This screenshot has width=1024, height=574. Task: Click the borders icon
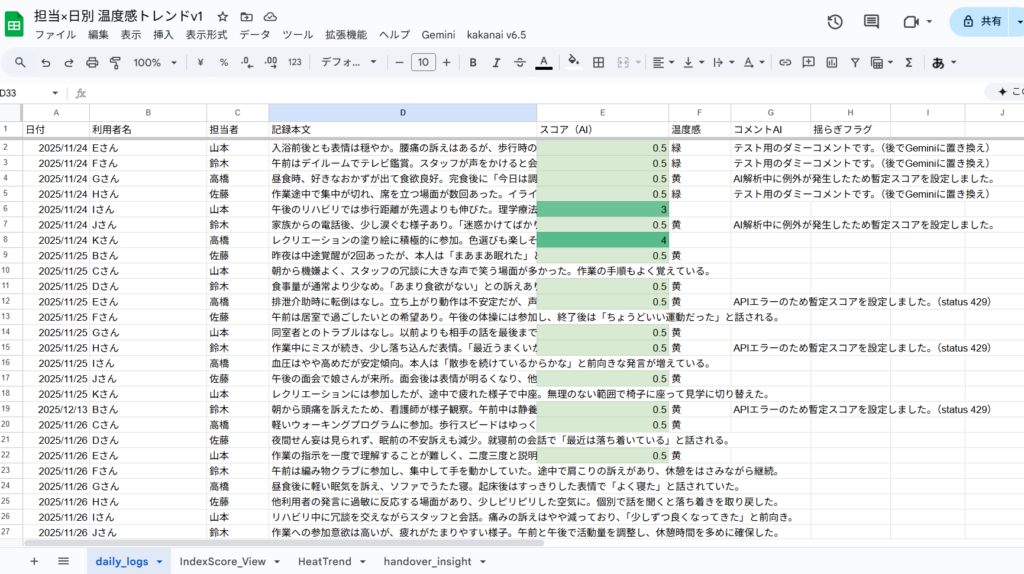(599, 62)
